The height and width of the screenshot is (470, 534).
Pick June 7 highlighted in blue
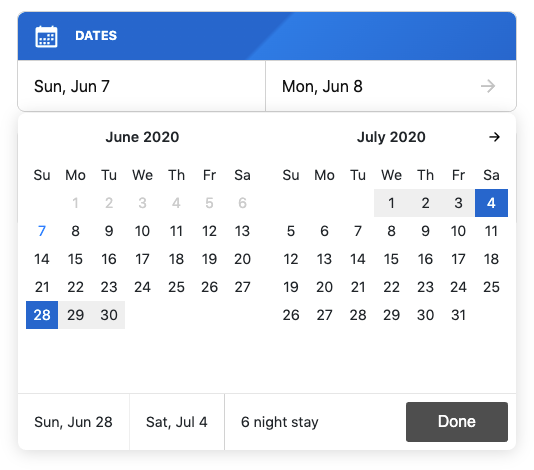coord(42,231)
